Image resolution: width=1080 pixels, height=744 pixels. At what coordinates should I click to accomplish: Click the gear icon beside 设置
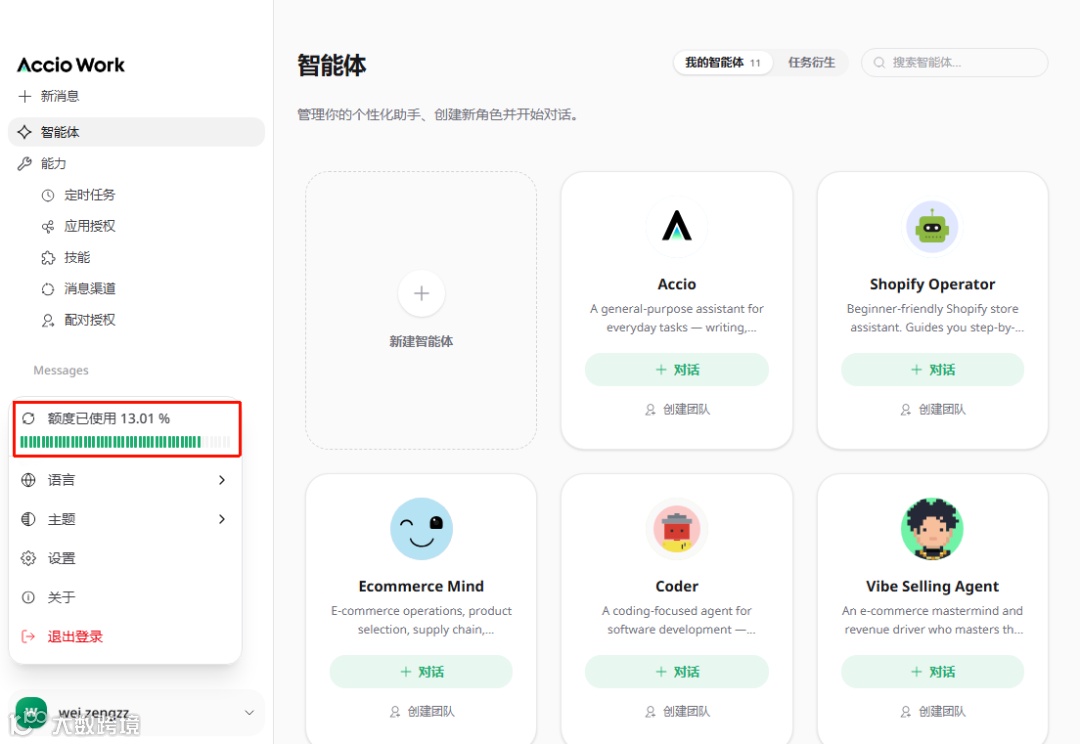pyautogui.click(x=28, y=558)
